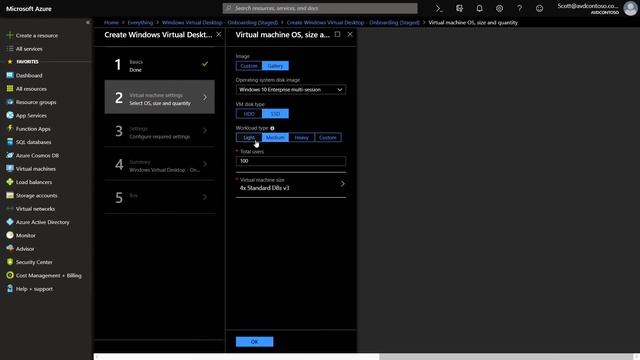Click the All resources grid icon

click(10, 89)
